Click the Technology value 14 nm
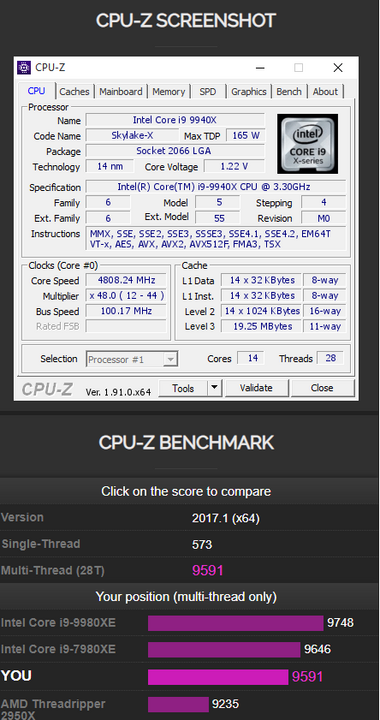This screenshot has width=380, height=720. pyautogui.click(x=110, y=166)
